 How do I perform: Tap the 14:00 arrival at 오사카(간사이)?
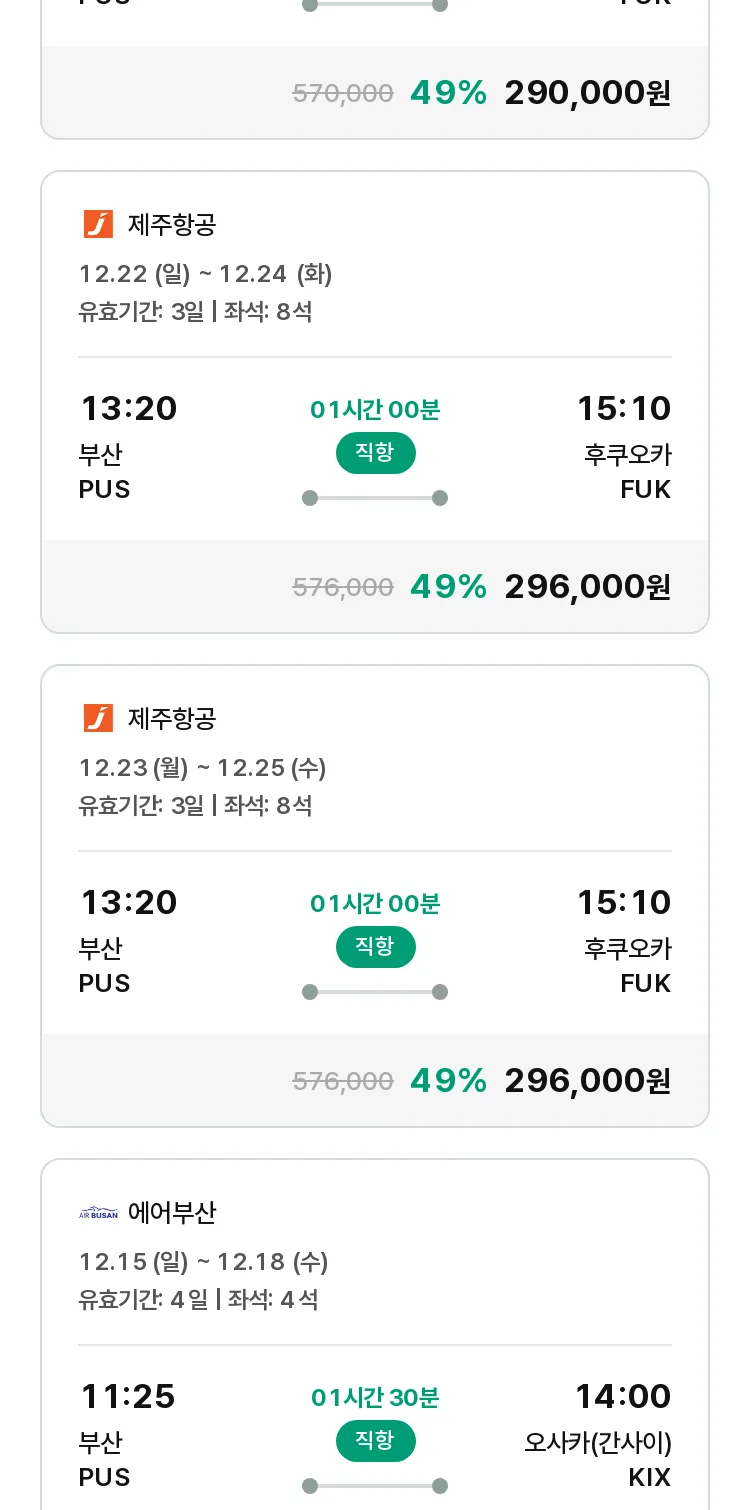click(x=623, y=1396)
